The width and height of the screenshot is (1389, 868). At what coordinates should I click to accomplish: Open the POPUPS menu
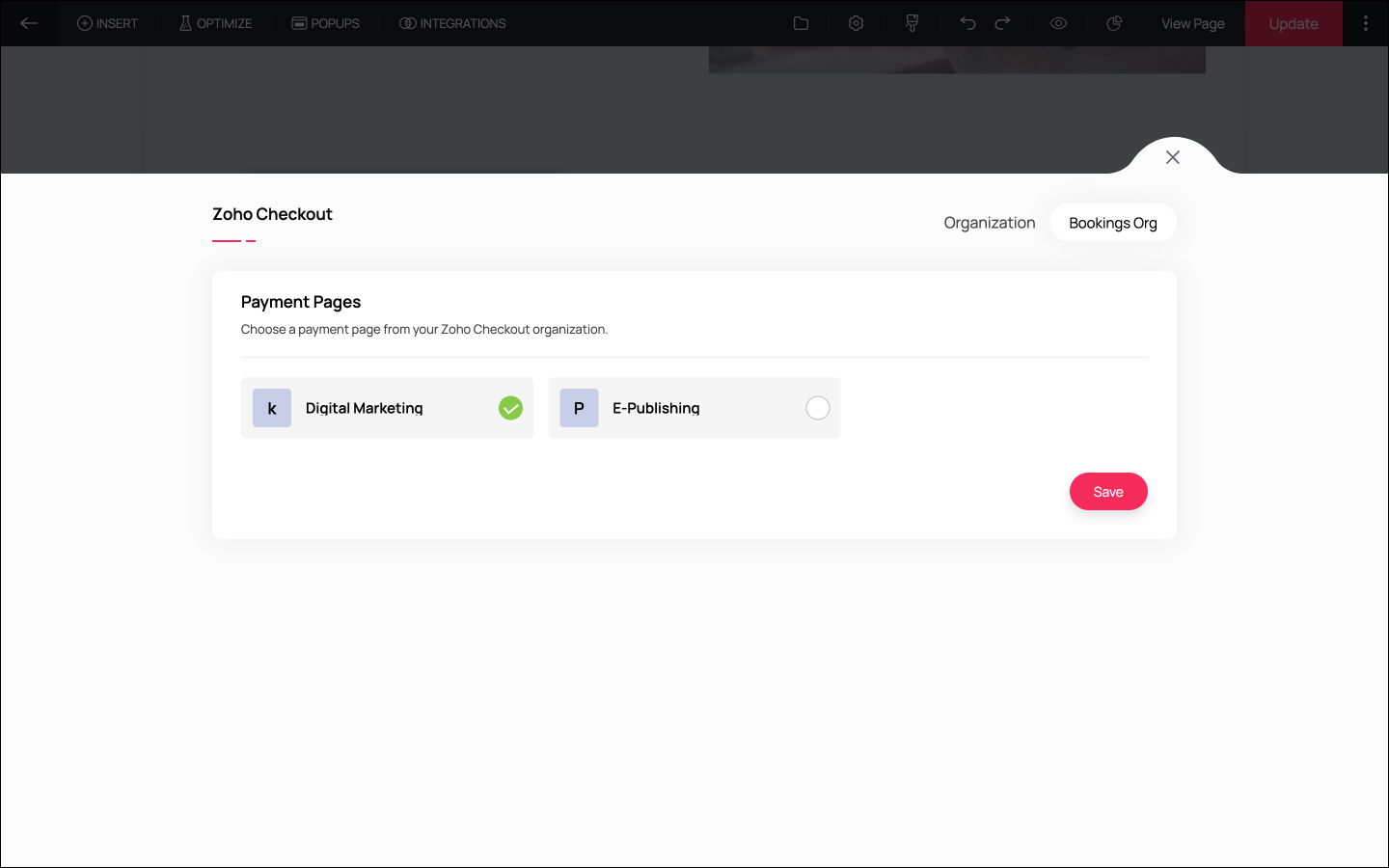click(325, 23)
